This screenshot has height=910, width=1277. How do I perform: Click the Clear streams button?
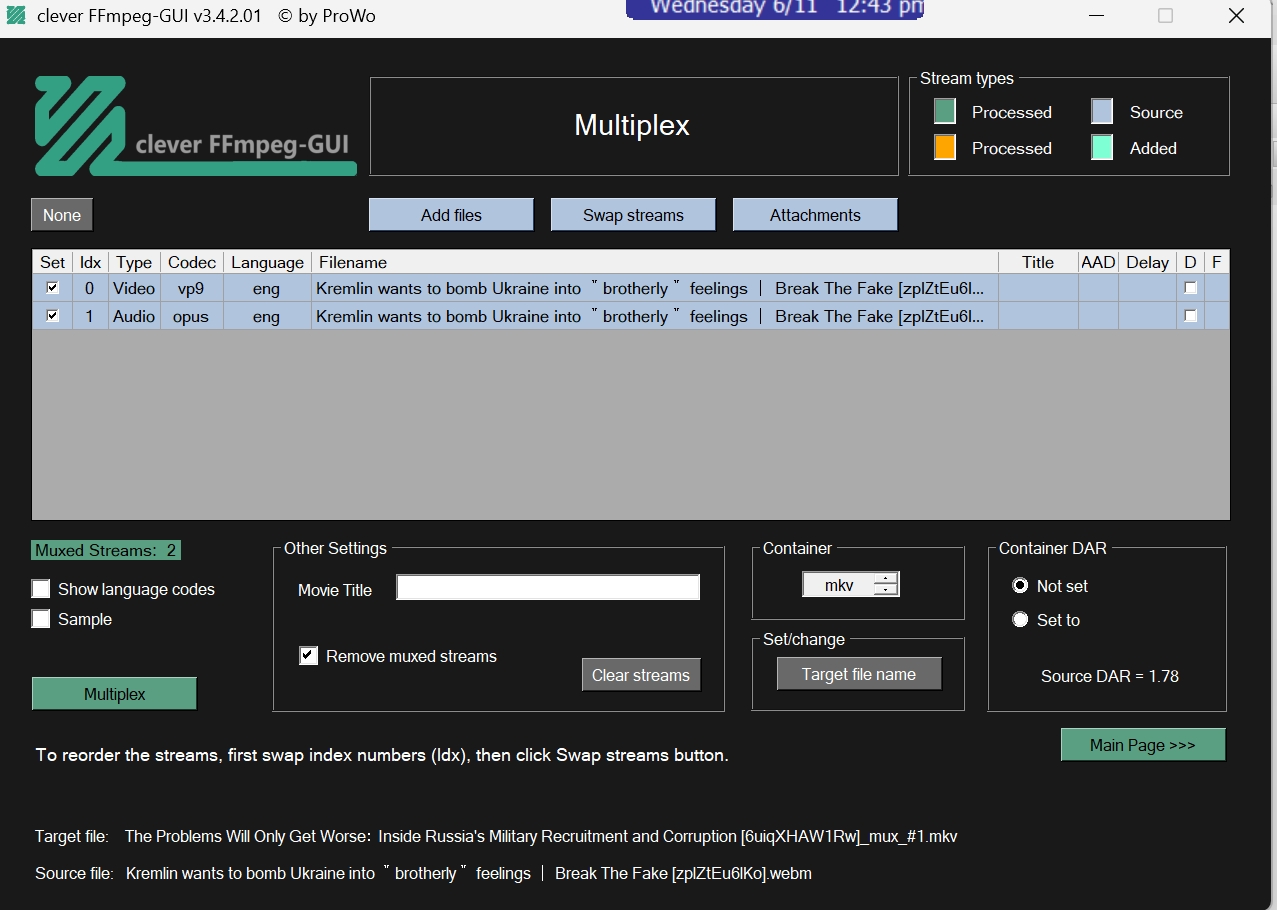[x=641, y=675]
